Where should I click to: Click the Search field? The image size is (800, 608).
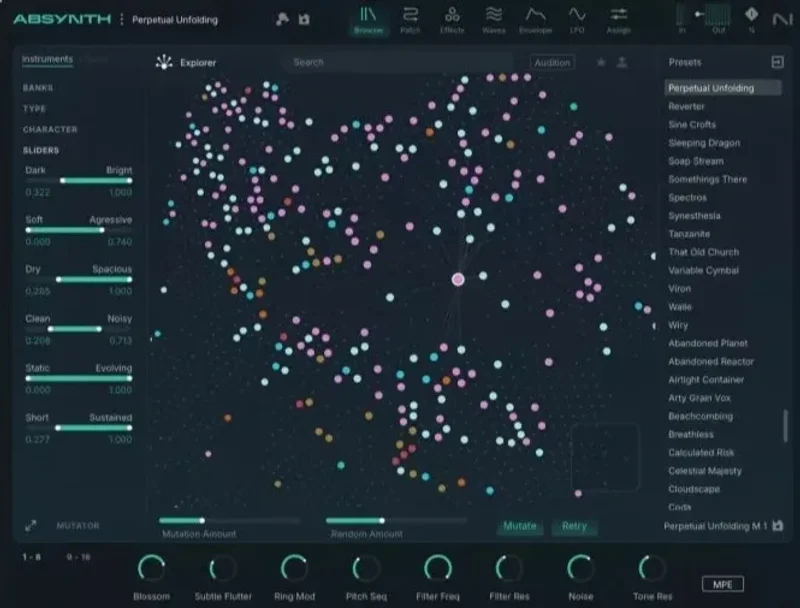(398, 62)
